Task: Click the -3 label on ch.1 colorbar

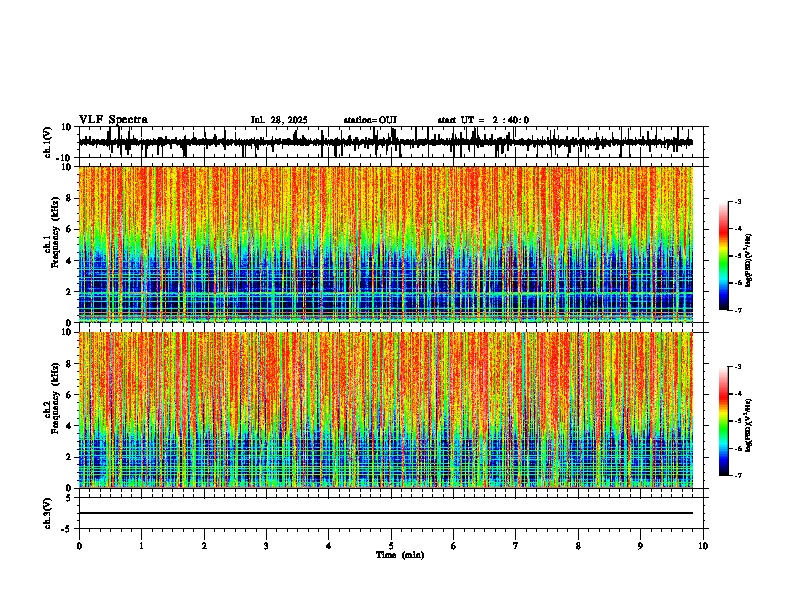Action: tap(738, 201)
